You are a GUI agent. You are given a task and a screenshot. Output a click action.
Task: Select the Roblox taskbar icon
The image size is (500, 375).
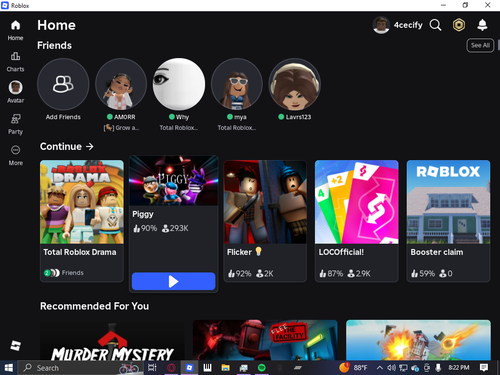click(189, 368)
